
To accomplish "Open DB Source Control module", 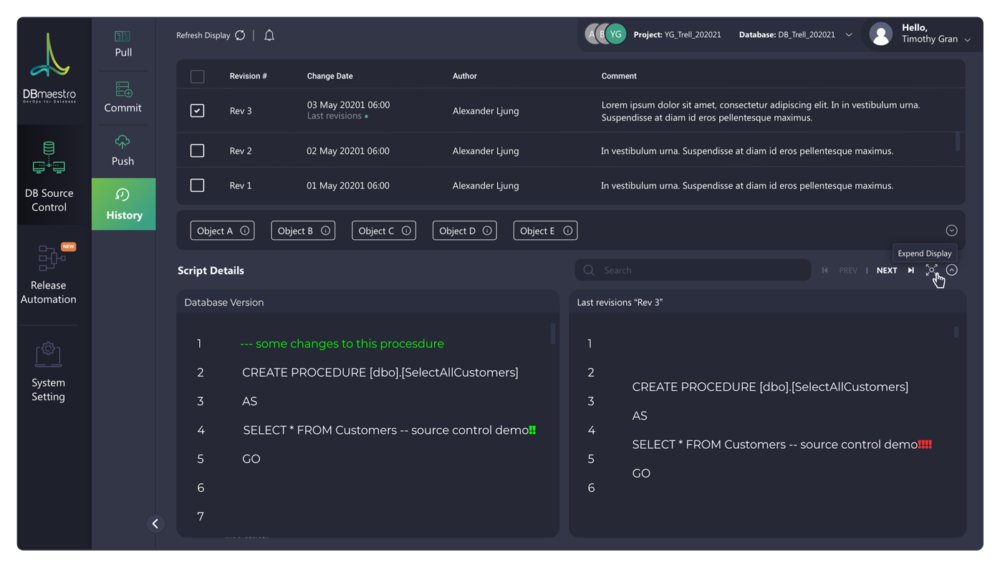I will (x=49, y=177).
